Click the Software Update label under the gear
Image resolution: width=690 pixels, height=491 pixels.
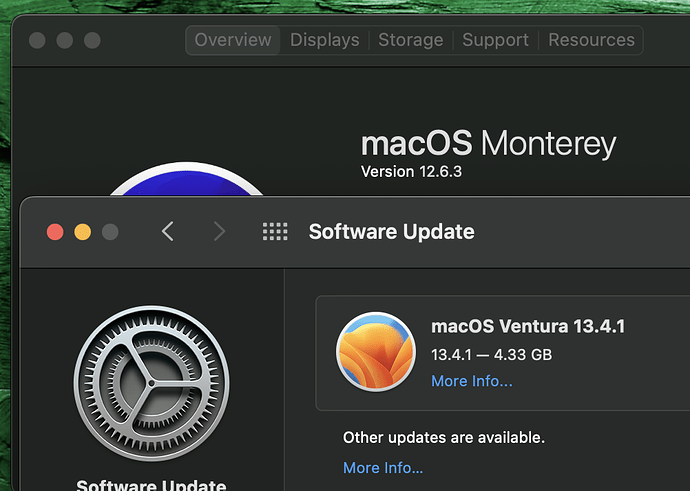pos(151,485)
